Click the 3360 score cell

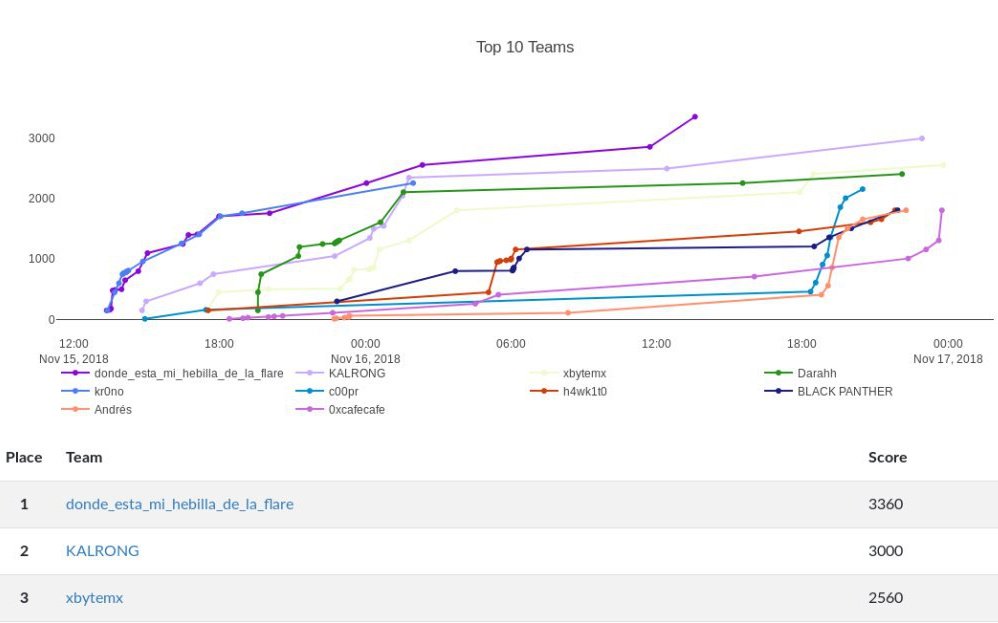tap(885, 504)
